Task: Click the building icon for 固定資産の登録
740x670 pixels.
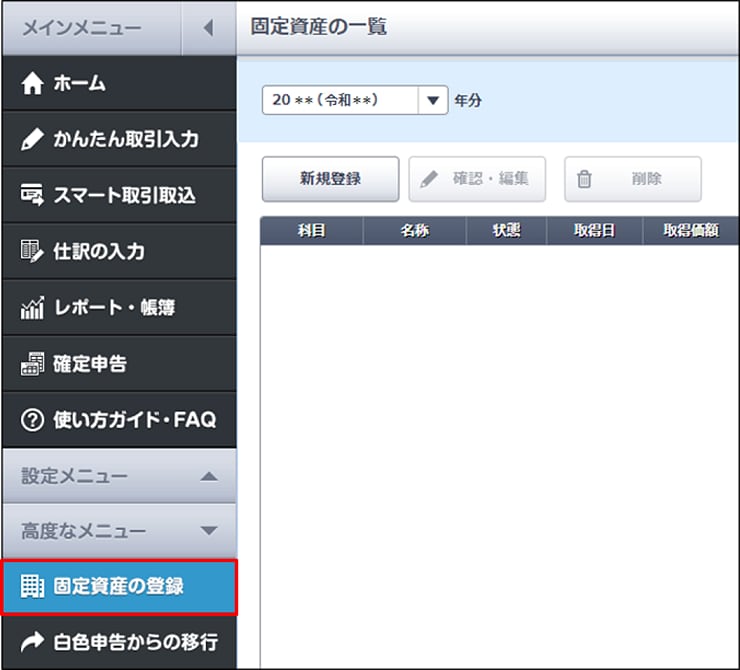Action: click(x=32, y=586)
